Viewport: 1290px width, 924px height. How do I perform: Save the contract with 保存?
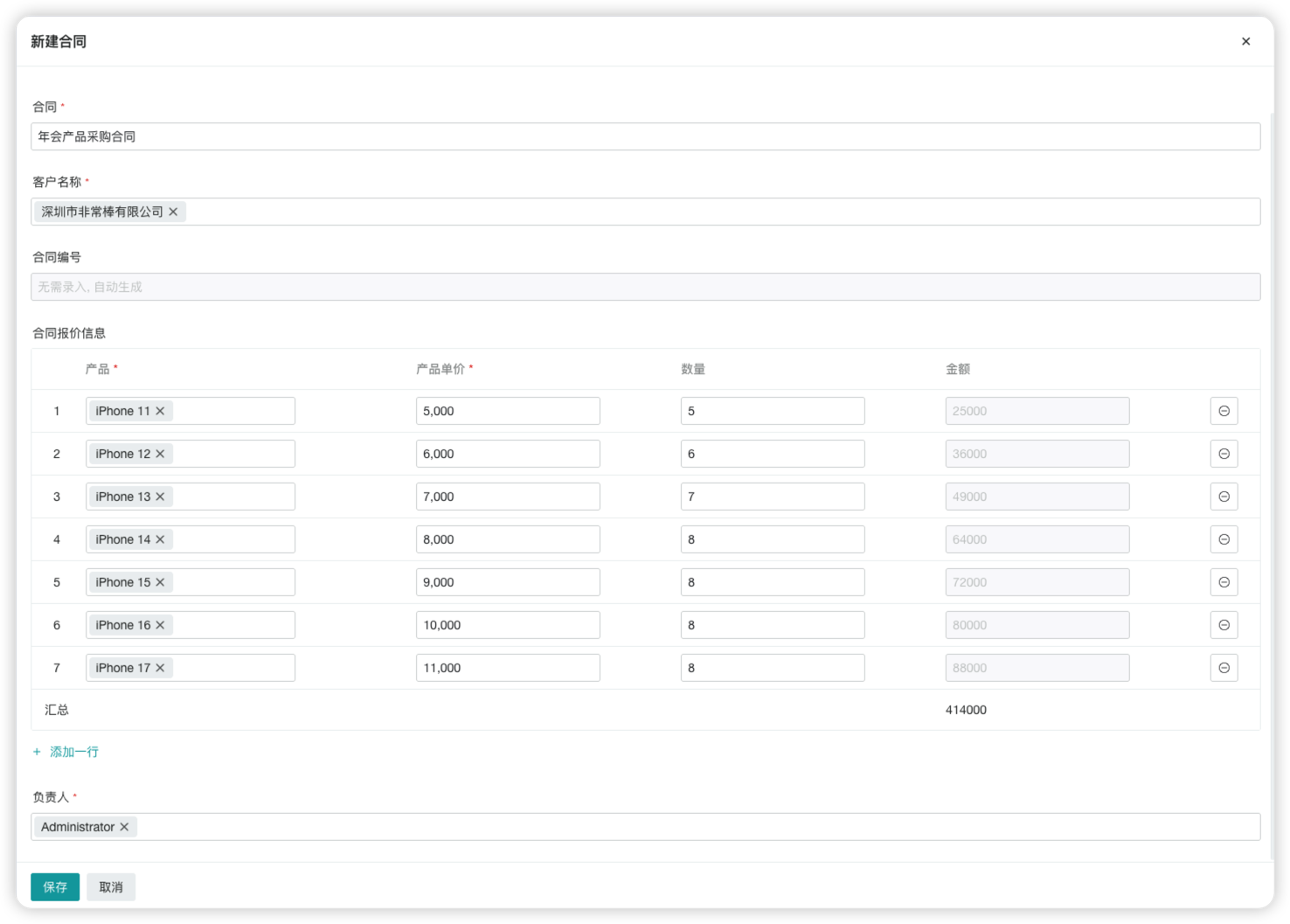click(x=55, y=886)
